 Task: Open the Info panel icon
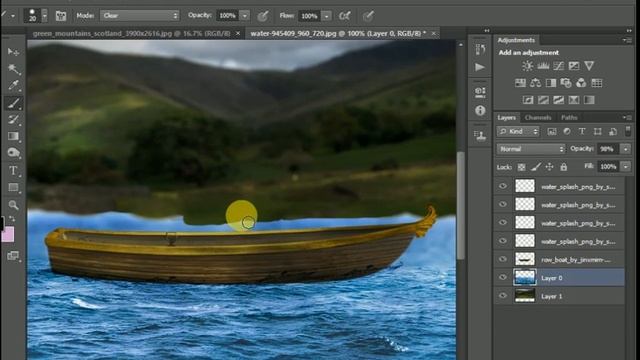pos(480,110)
